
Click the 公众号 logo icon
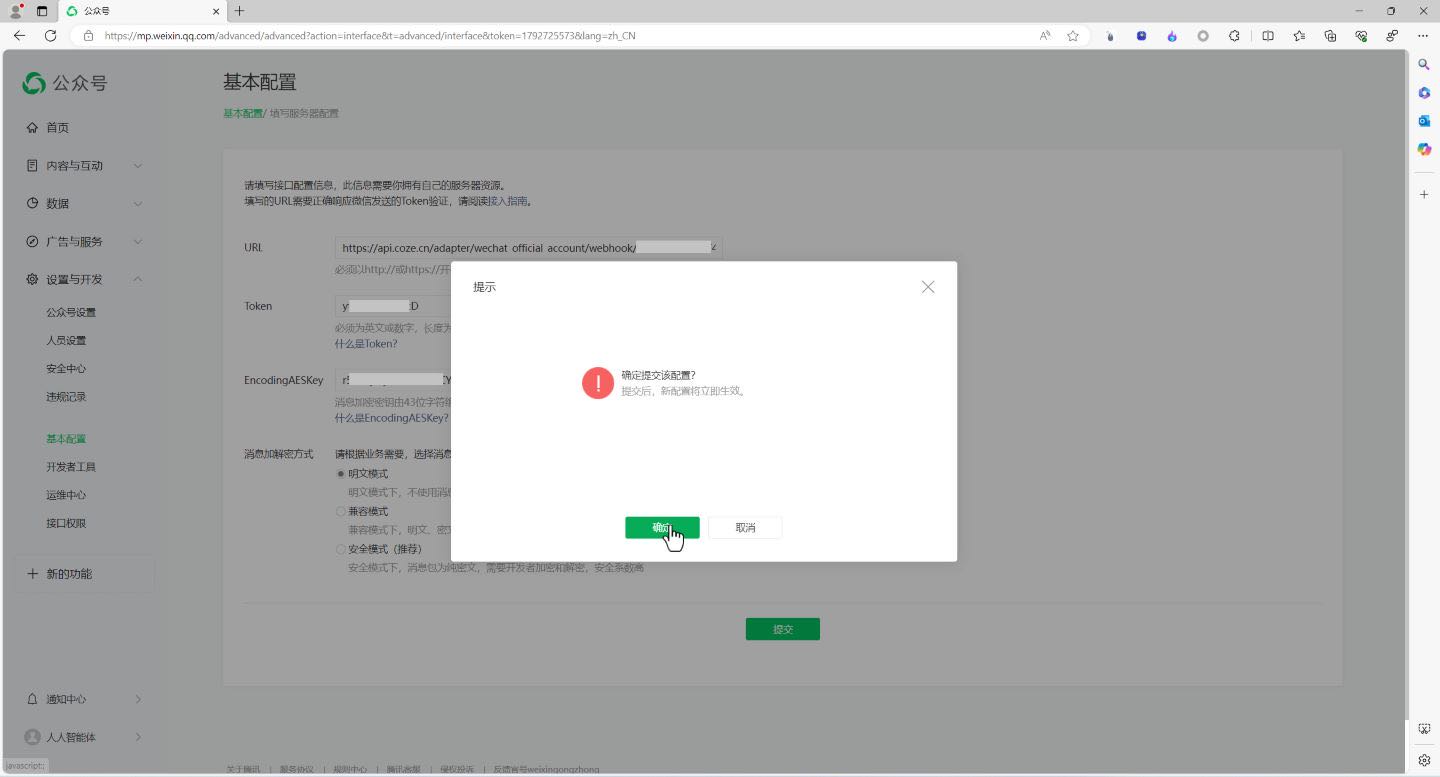point(34,83)
